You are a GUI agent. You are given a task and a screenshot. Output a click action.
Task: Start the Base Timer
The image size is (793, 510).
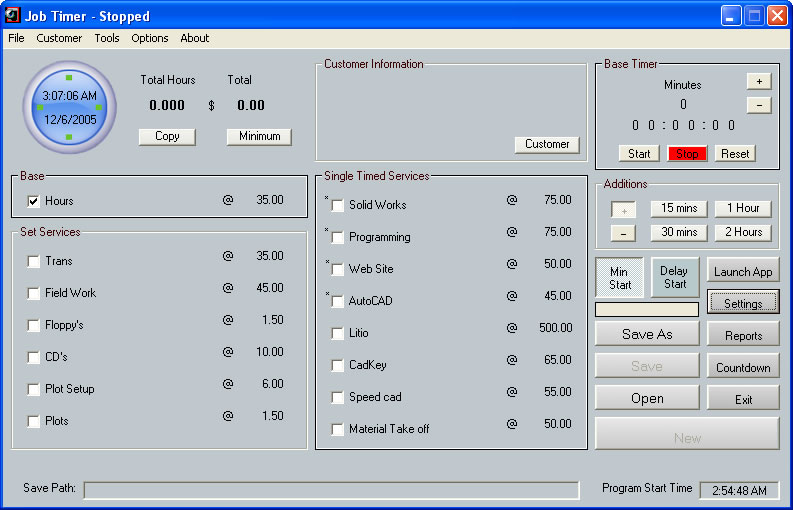(639, 154)
